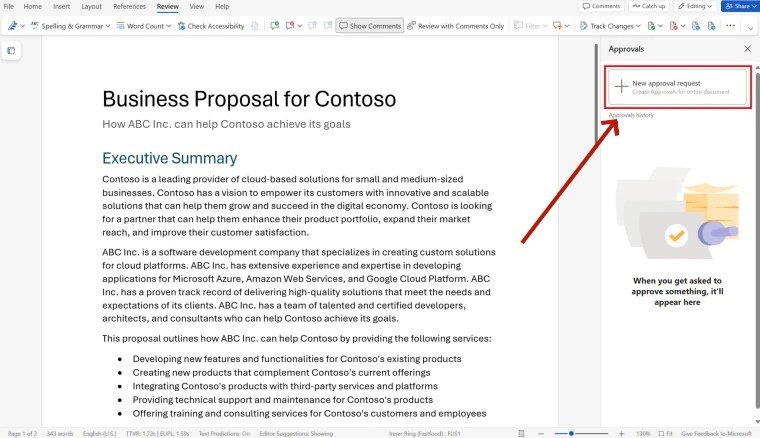Screen dimensions: 760x438
Task: Toggle Fit page view in the status bar
Action: click(x=665, y=433)
